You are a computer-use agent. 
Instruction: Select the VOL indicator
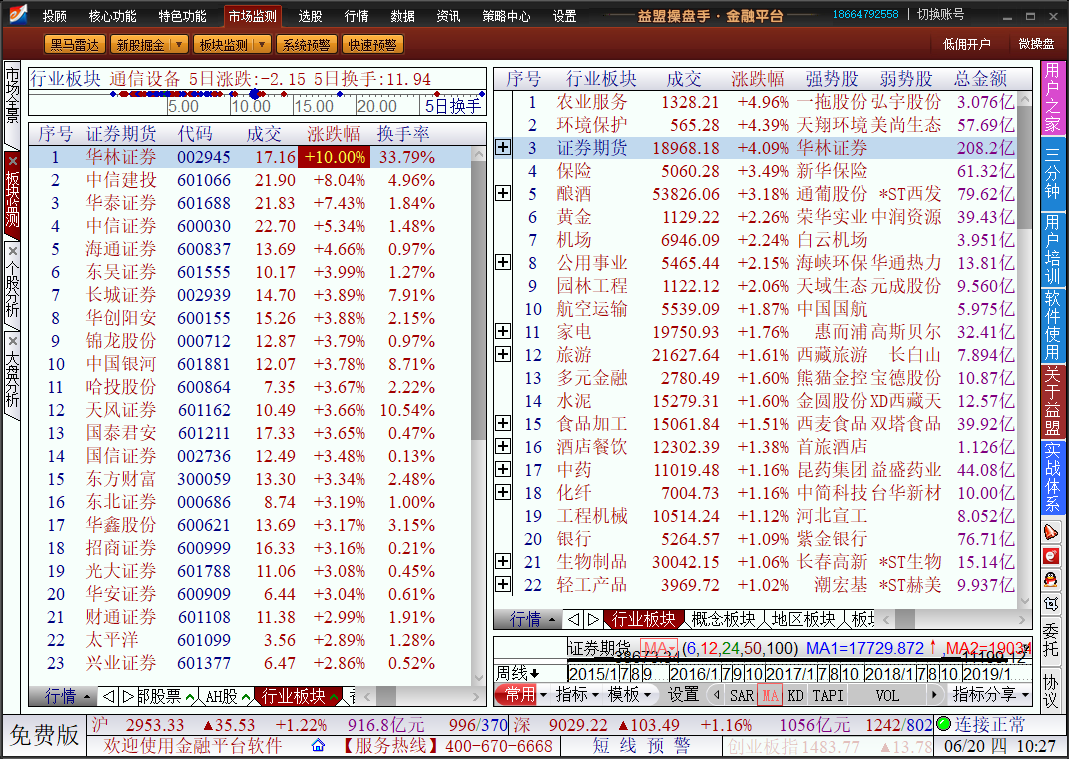coord(887,696)
